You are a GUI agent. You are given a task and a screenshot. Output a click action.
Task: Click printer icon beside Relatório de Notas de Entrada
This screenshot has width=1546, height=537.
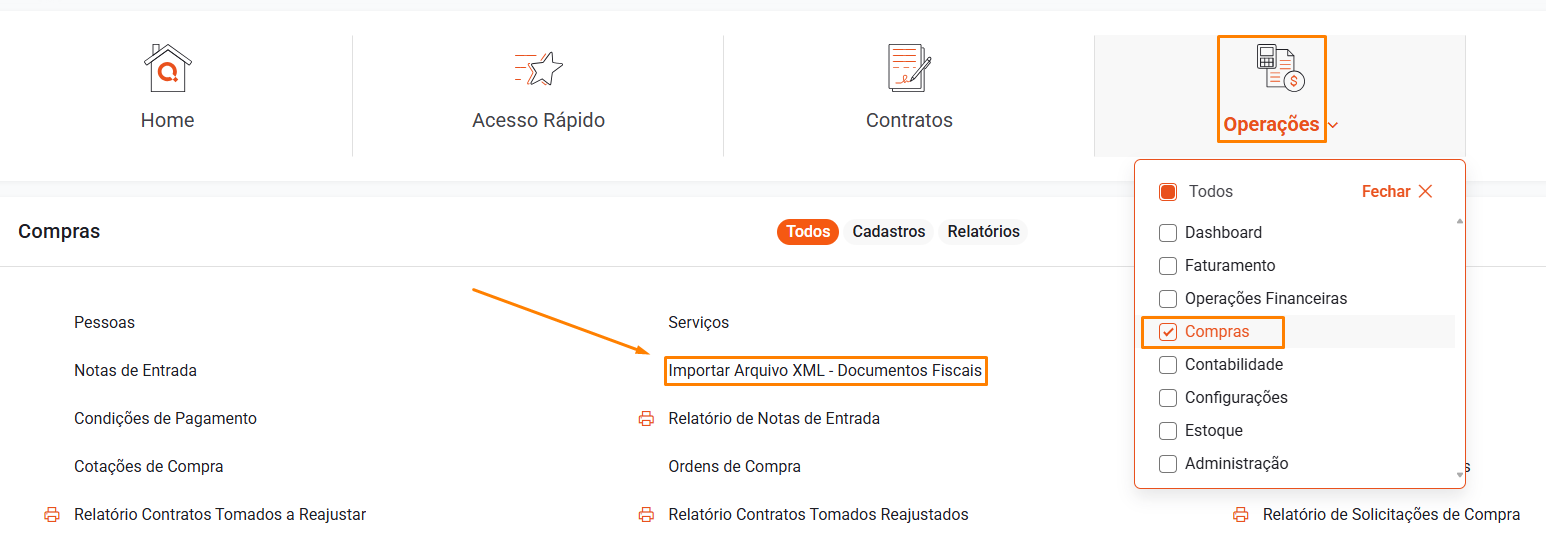tap(646, 419)
